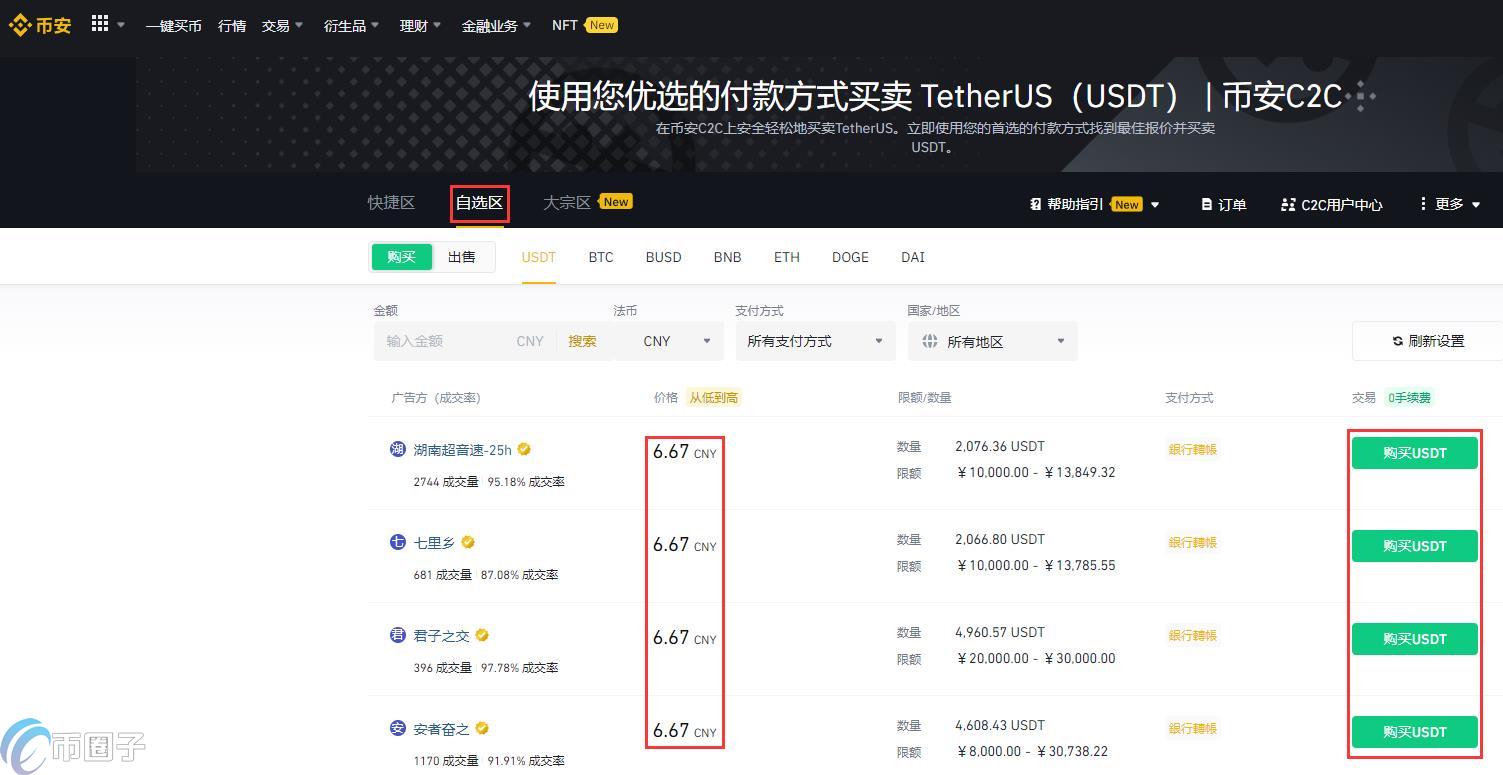Click 湖南超音速-25h avatar icon
The height and width of the screenshot is (775, 1503).
pyautogui.click(x=397, y=449)
